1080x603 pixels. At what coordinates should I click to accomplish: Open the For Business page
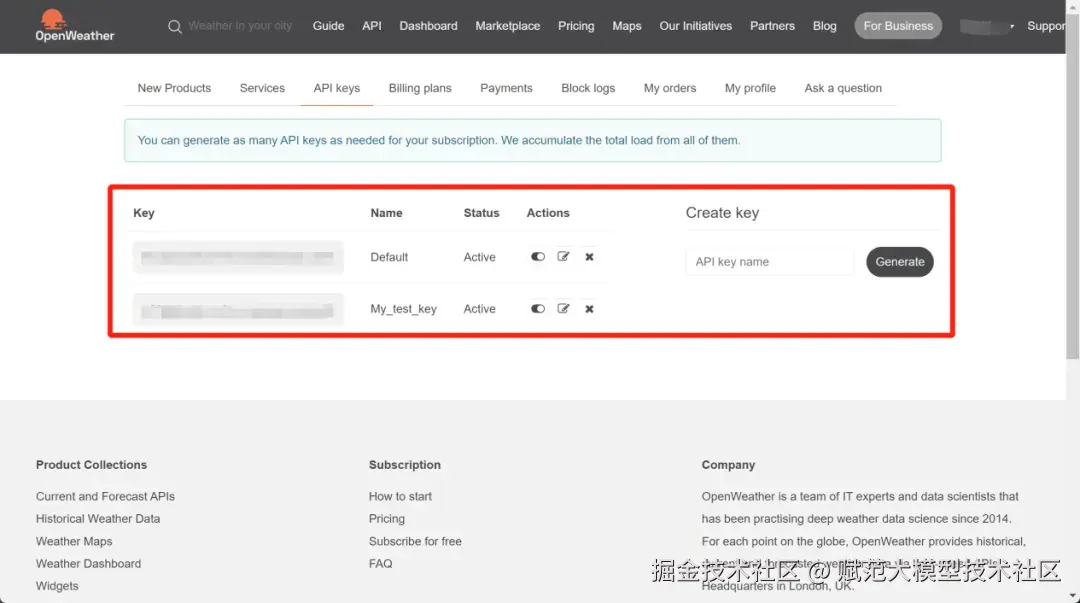tap(898, 26)
